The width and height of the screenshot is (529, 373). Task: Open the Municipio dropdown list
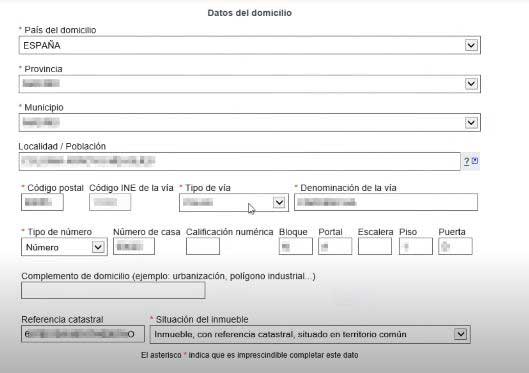point(250,122)
